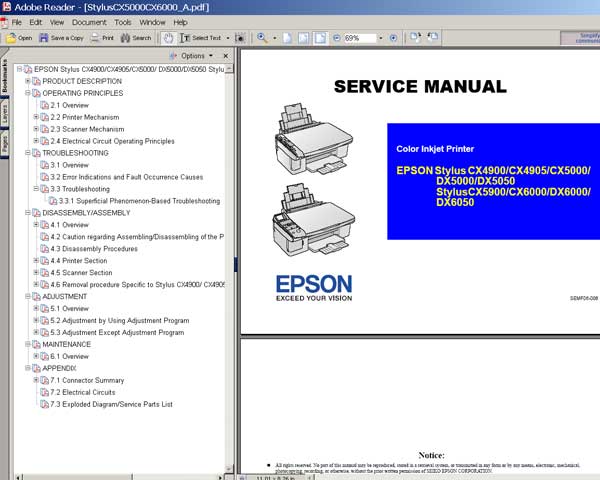Open bookmark 5.3 Adjustment Except Adjustment Program
This screenshot has height=480, width=600.
tap(117, 332)
